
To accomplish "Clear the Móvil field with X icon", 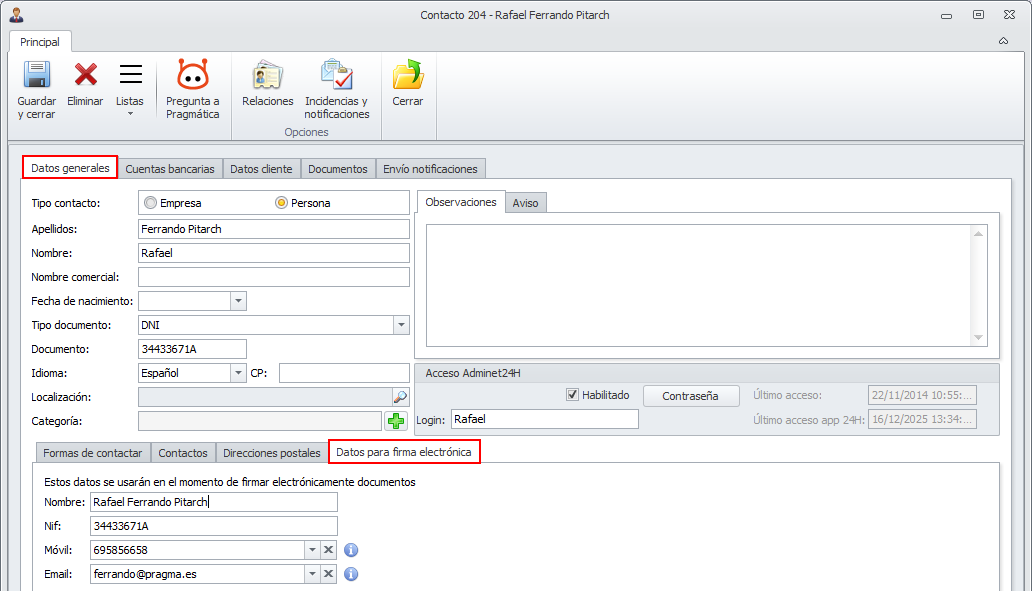I will pyautogui.click(x=328, y=550).
